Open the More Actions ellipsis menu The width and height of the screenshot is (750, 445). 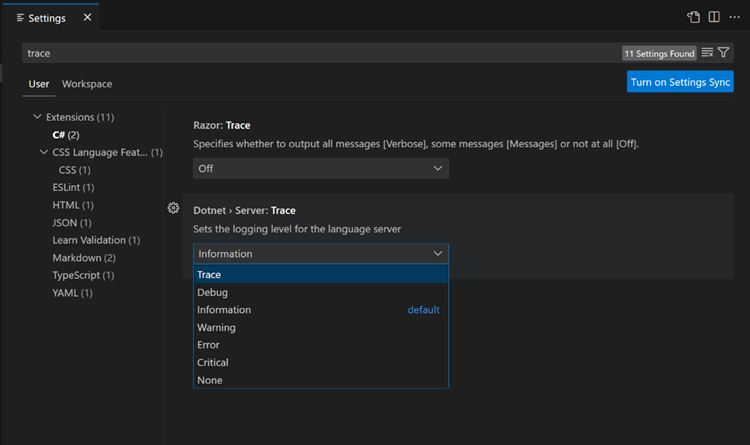click(735, 17)
